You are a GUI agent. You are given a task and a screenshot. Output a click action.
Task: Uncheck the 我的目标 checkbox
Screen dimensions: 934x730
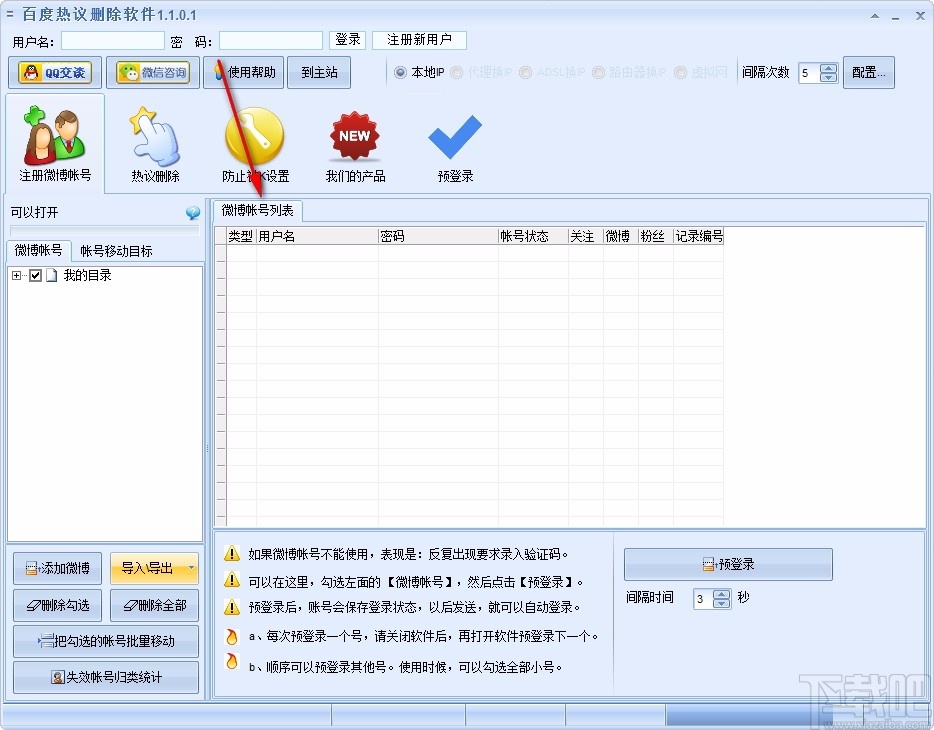tap(37, 275)
